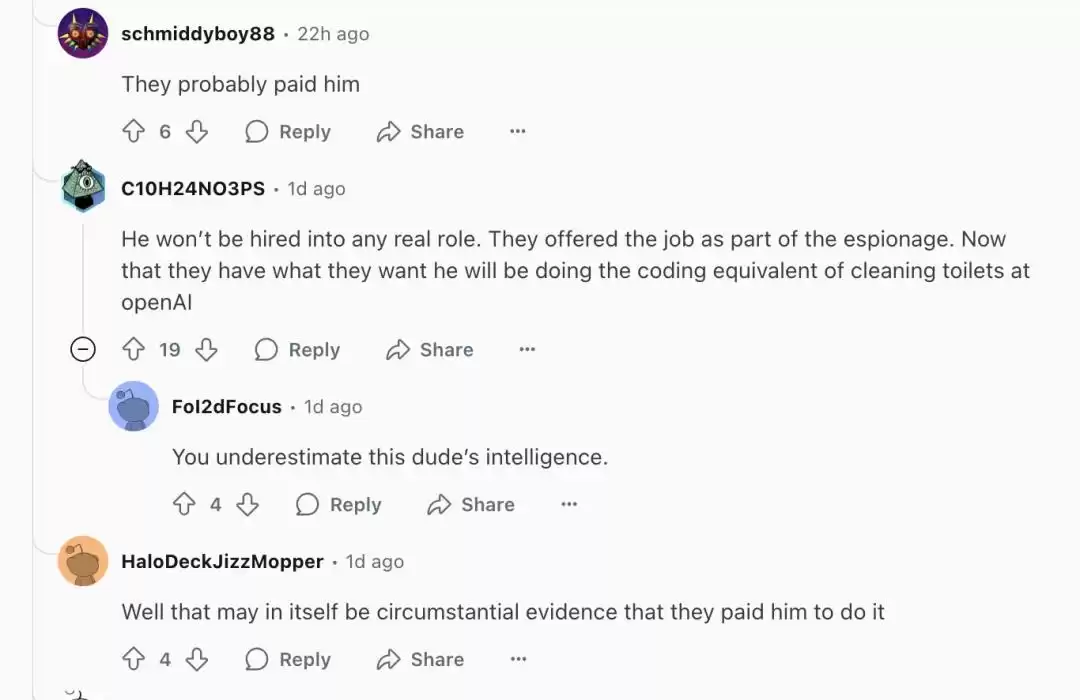Open more options on Fol2dFocus's reply
The height and width of the screenshot is (700, 1080).
[x=569, y=505]
